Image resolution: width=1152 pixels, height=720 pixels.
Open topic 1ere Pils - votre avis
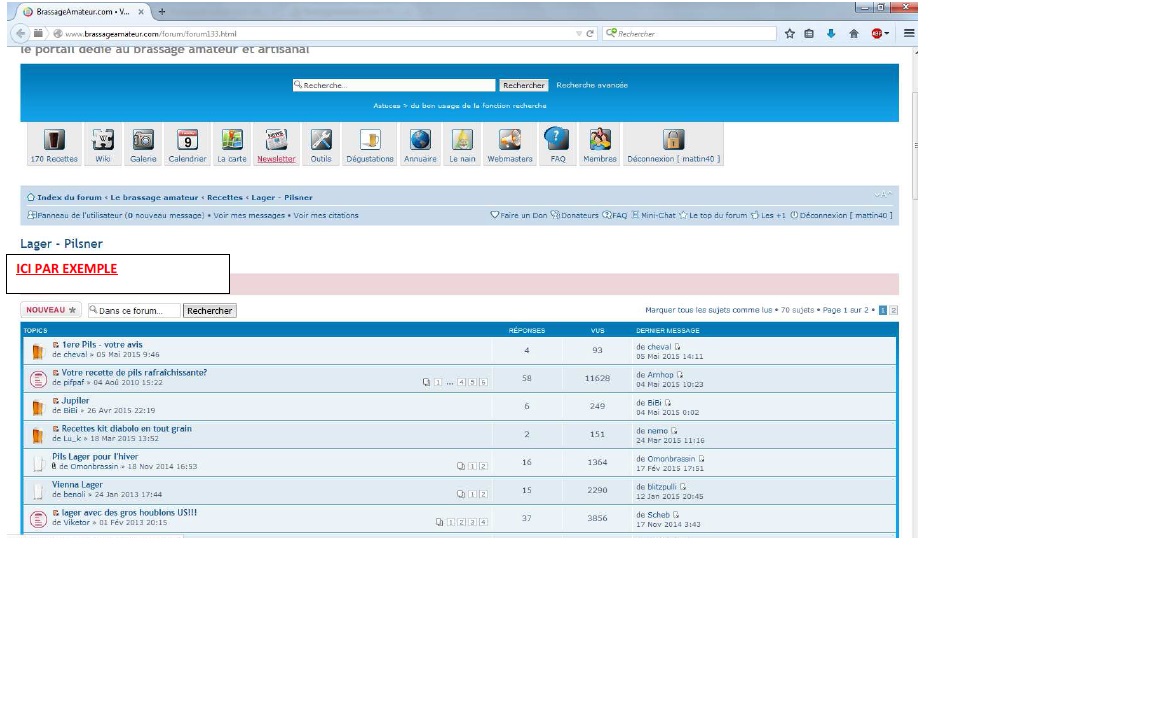coord(102,344)
